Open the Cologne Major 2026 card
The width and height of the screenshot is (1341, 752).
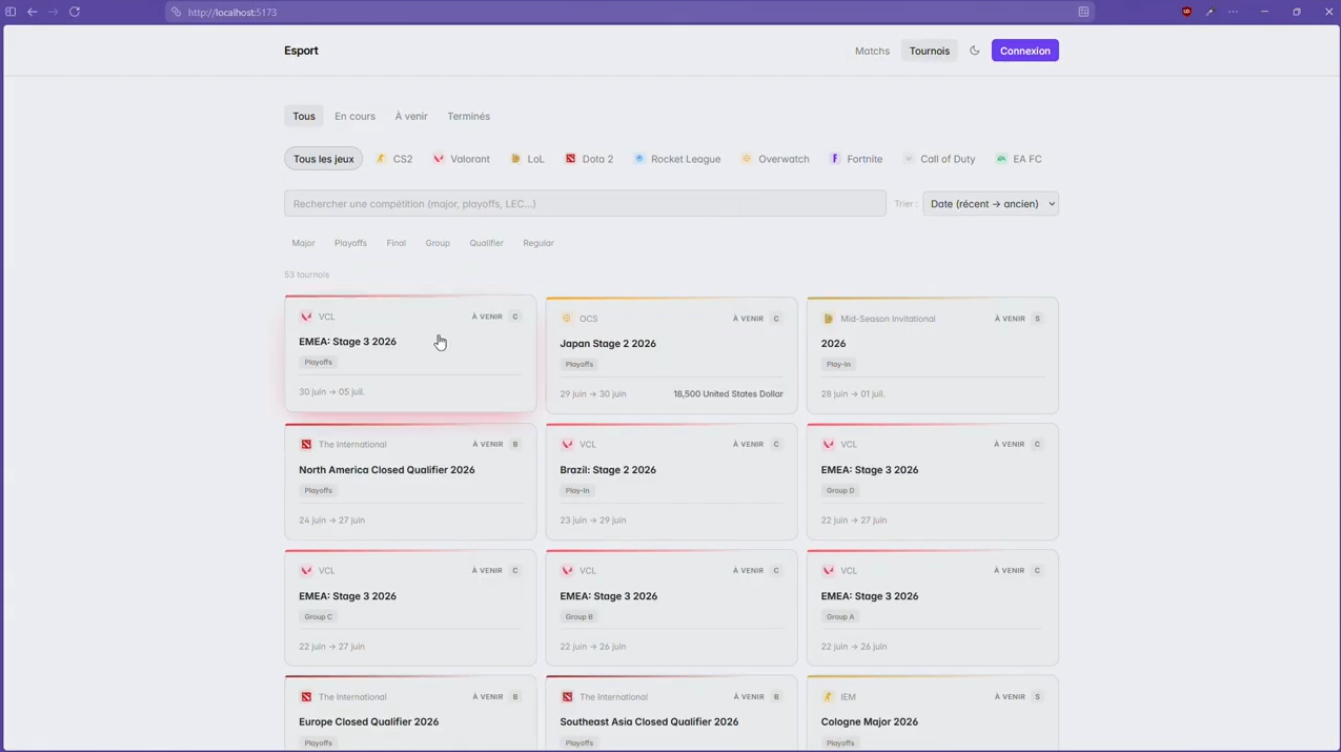click(932, 714)
